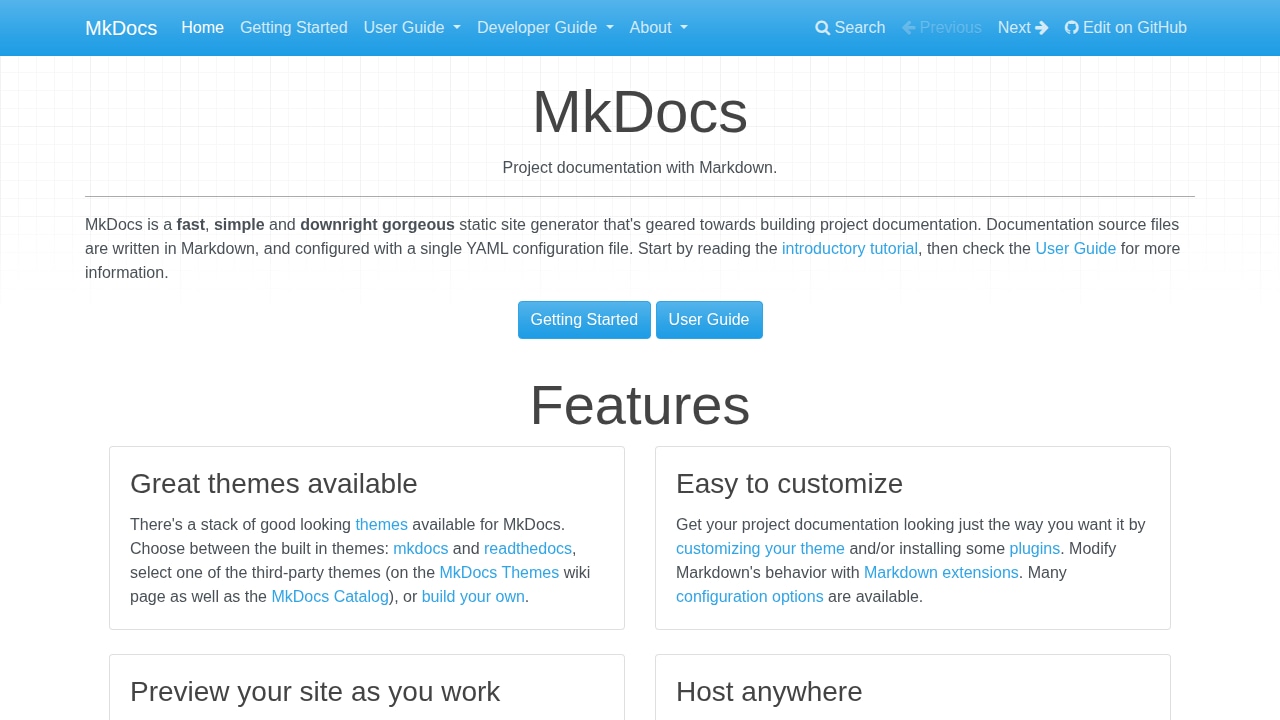Click the Features heading
The image size is (1280, 720).
640,405
